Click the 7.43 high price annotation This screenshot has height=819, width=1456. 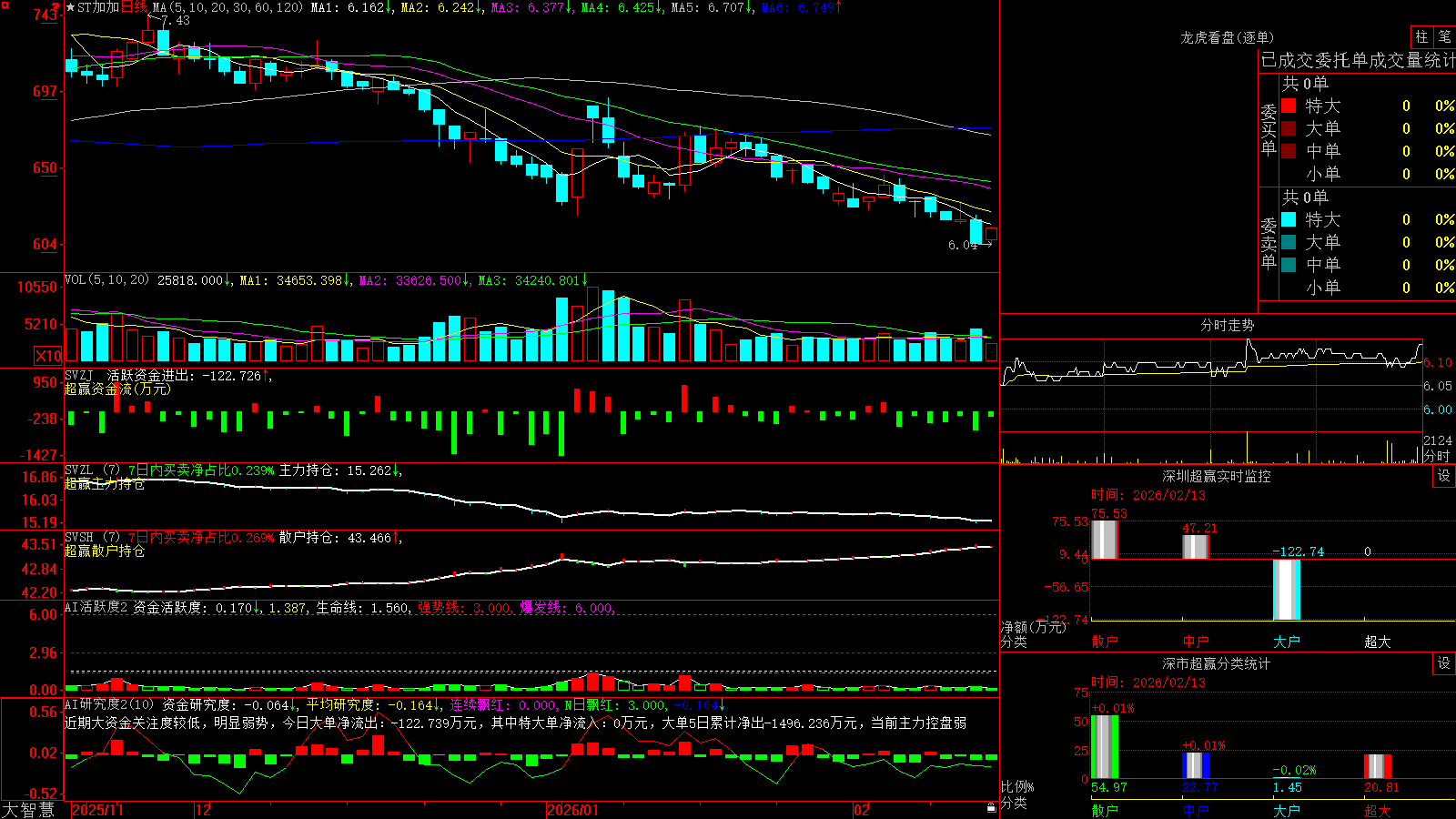[x=176, y=20]
